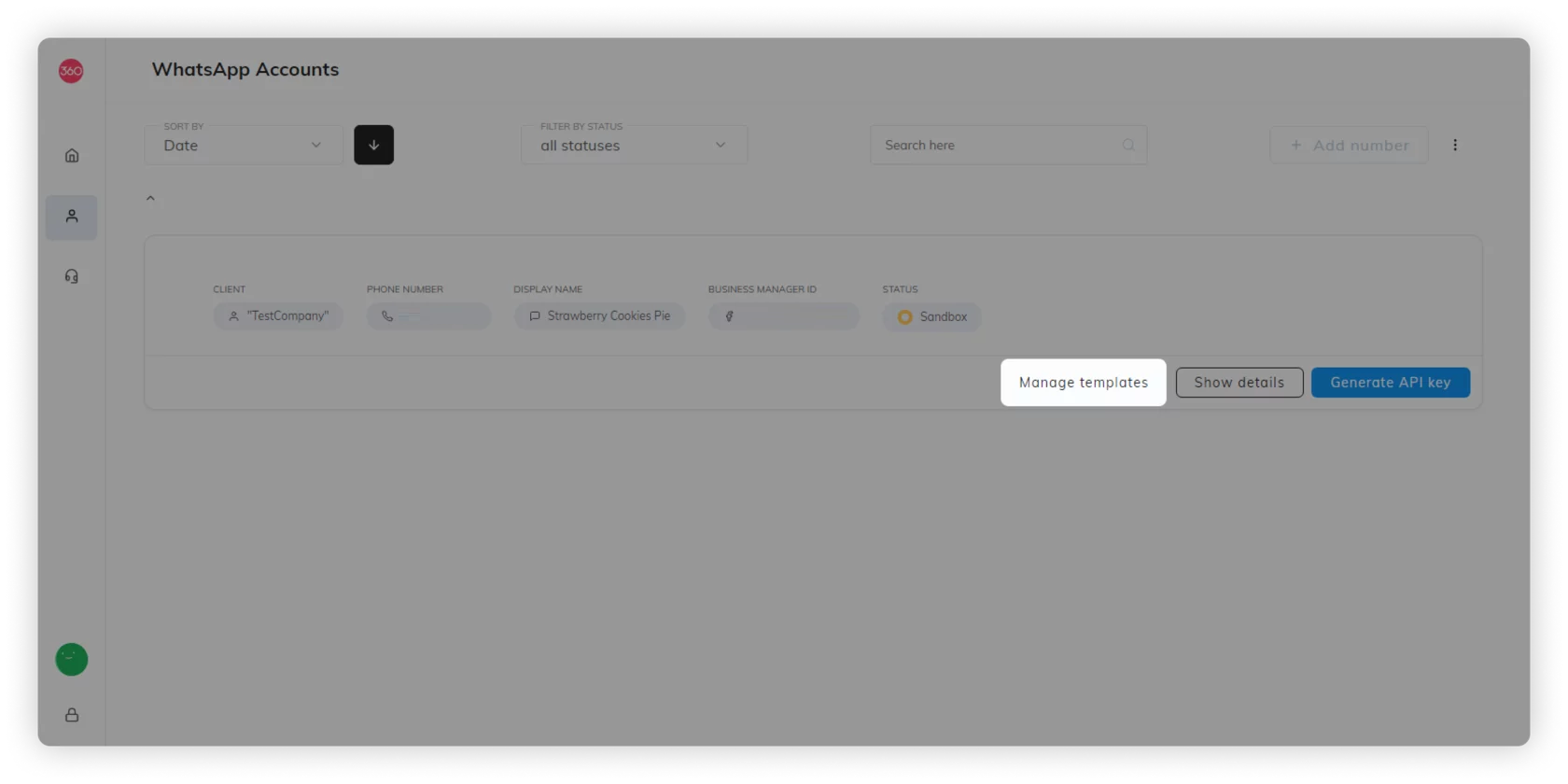Click the Add number button
1568x784 pixels.
1349,145
